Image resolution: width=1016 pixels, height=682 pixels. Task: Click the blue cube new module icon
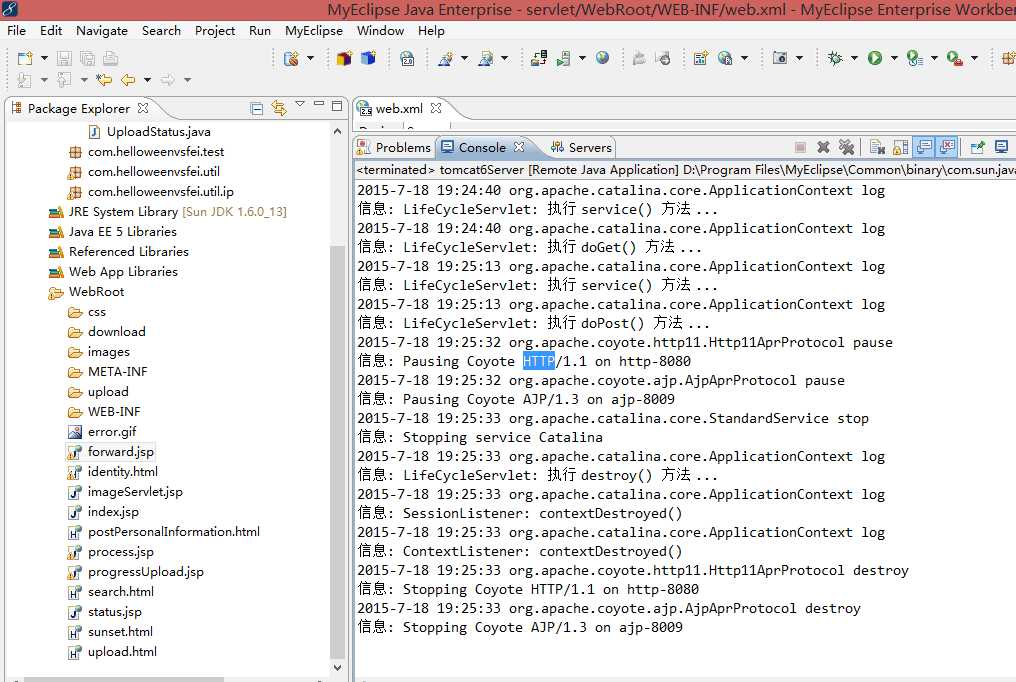[x=368, y=58]
